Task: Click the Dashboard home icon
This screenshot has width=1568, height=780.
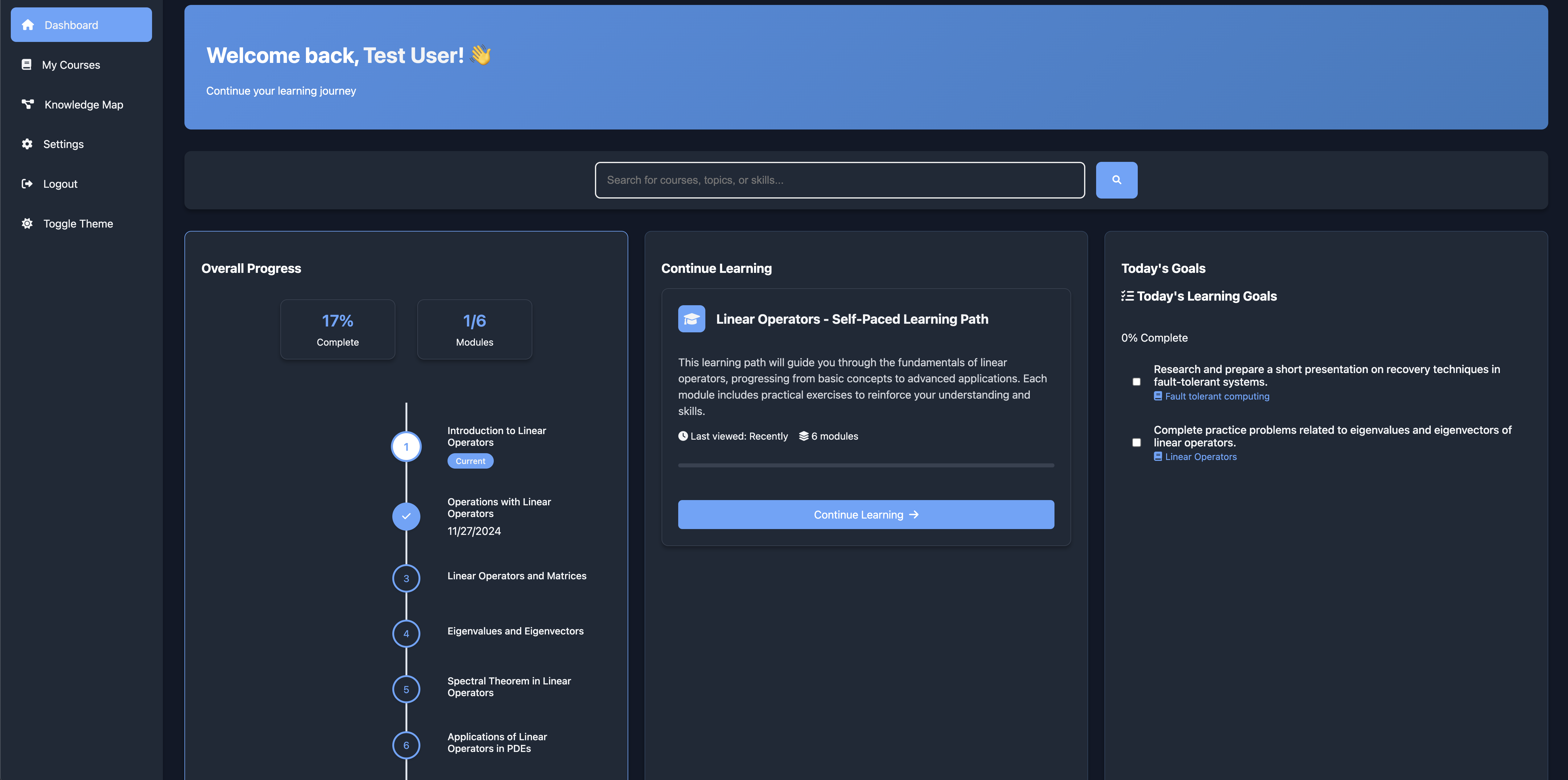Action: pos(27,24)
